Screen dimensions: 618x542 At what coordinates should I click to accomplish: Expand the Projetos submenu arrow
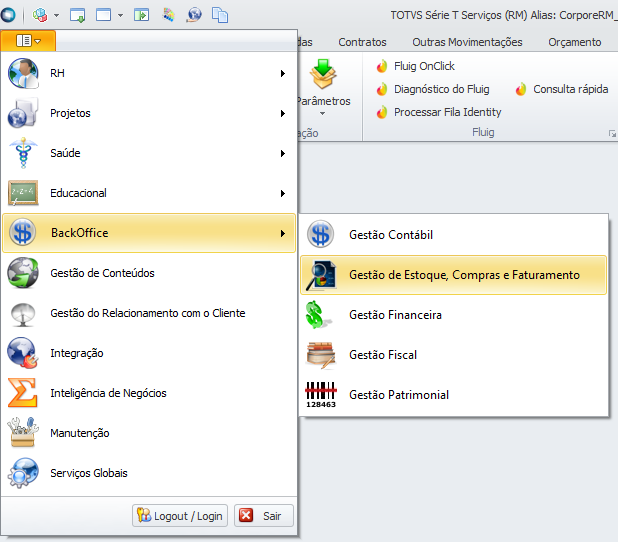pyautogui.click(x=283, y=114)
